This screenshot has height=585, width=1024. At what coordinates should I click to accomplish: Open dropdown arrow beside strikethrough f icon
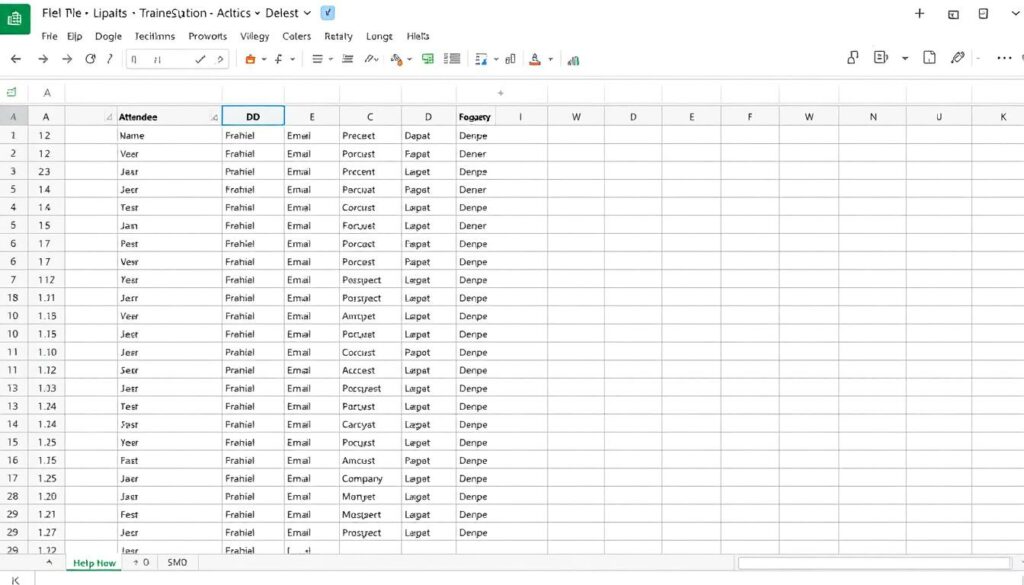(293, 59)
